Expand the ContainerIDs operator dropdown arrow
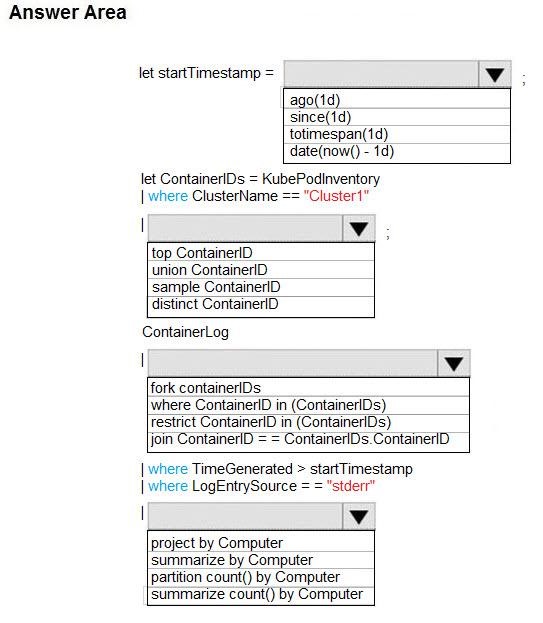The width and height of the screenshot is (543, 623). coord(359,228)
